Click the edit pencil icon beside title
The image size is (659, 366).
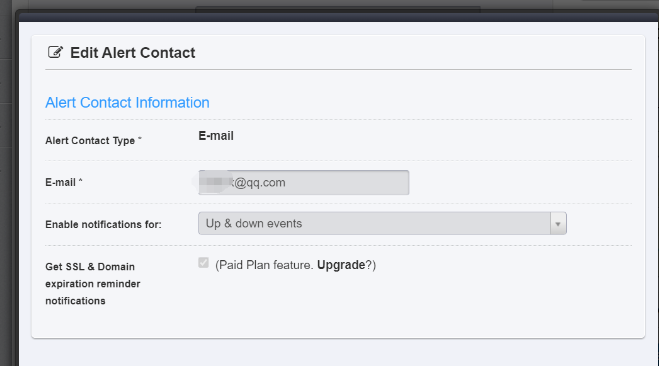55,52
